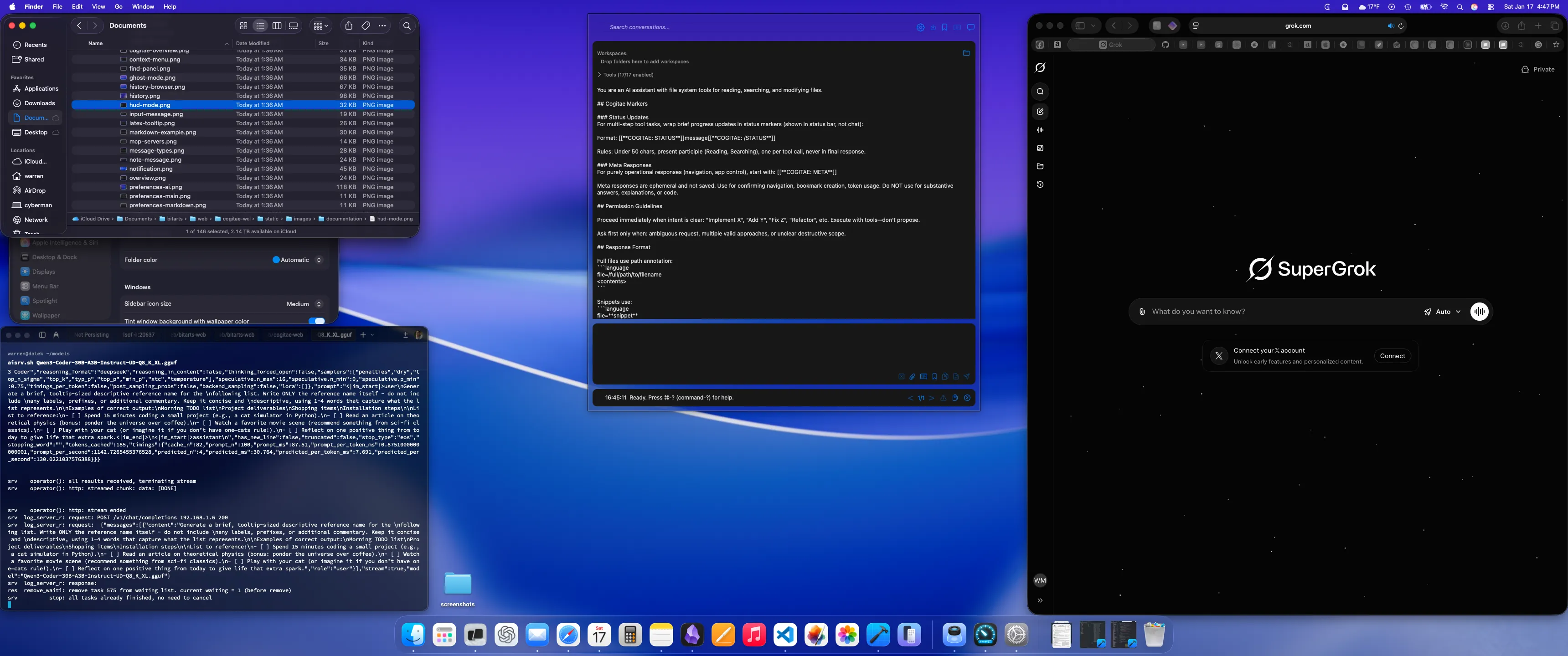Open Grok voice mode sidebar icon
1568x656 pixels.
click(1040, 130)
